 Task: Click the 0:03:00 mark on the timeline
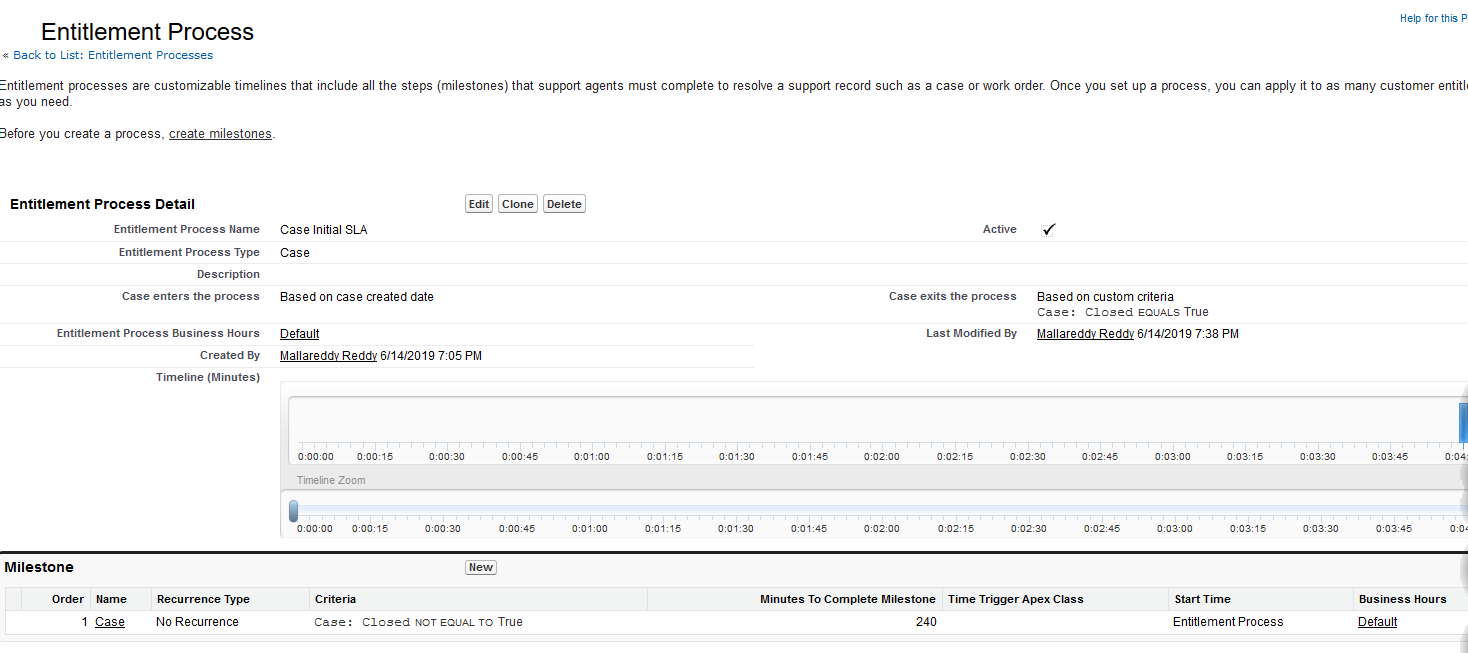pyautogui.click(x=1171, y=456)
